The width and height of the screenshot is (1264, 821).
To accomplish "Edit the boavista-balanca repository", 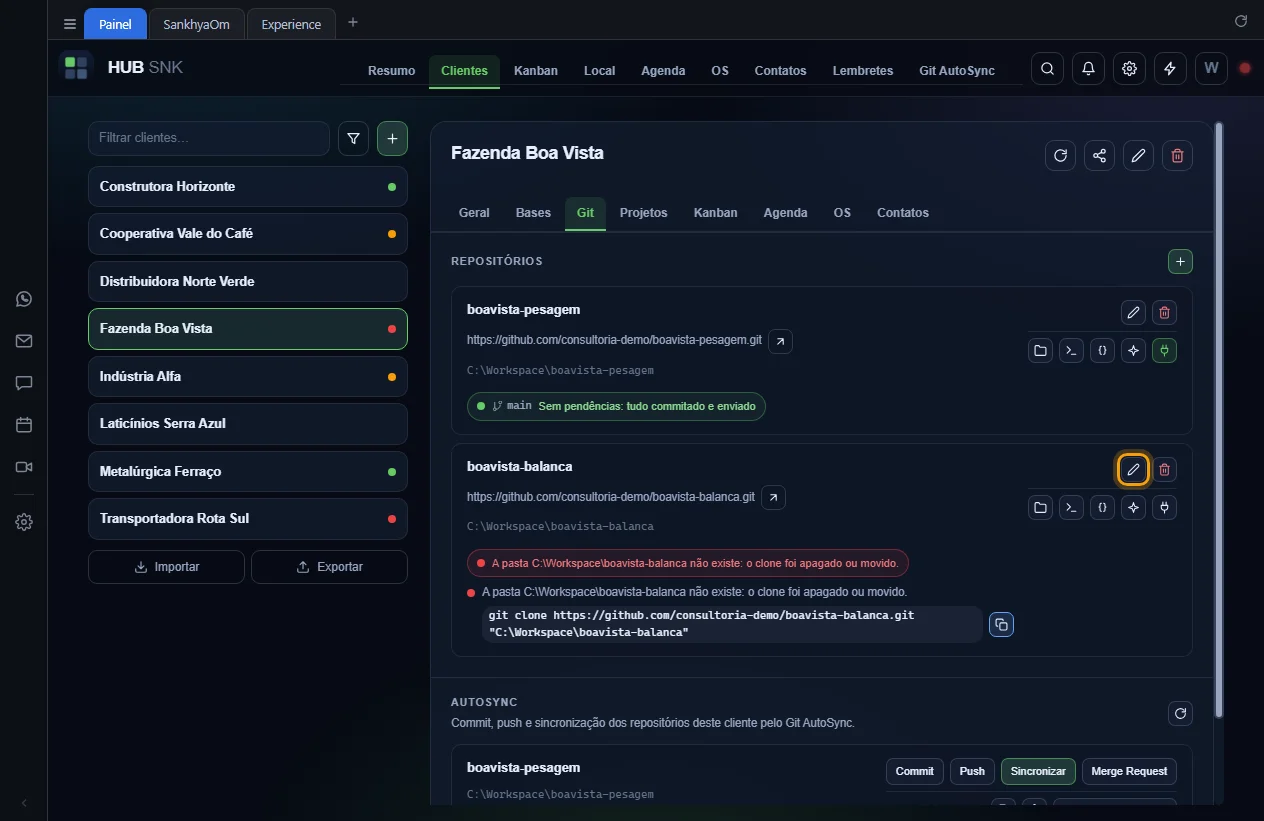I will coord(1133,469).
